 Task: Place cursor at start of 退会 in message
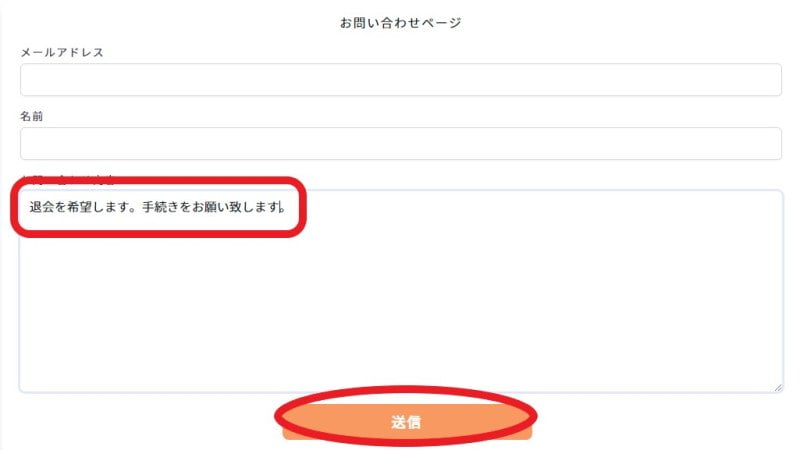coord(30,207)
